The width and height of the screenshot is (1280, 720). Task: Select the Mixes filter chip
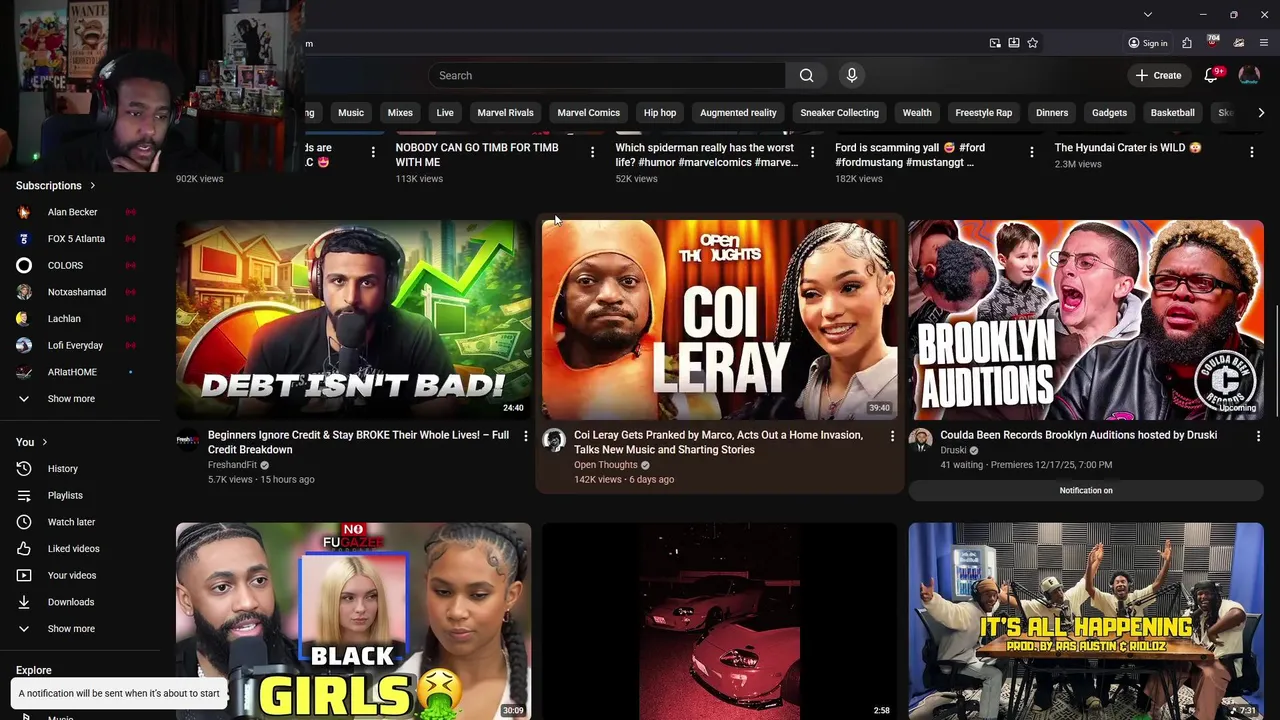click(x=400, y=113)
